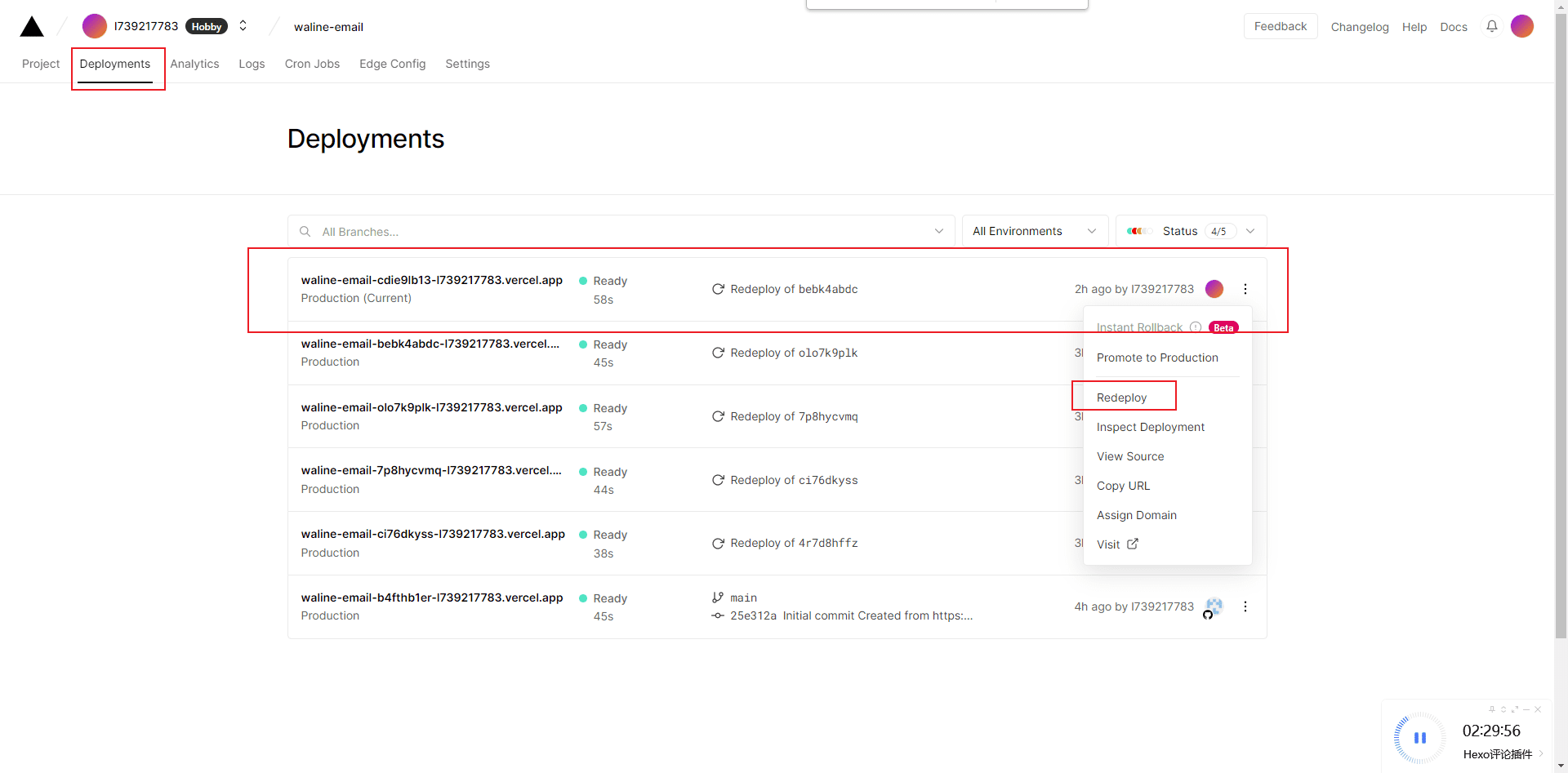The image size is (1568, 773).
Task: Open the I739217783 account avatar
Action: (95, 26)
